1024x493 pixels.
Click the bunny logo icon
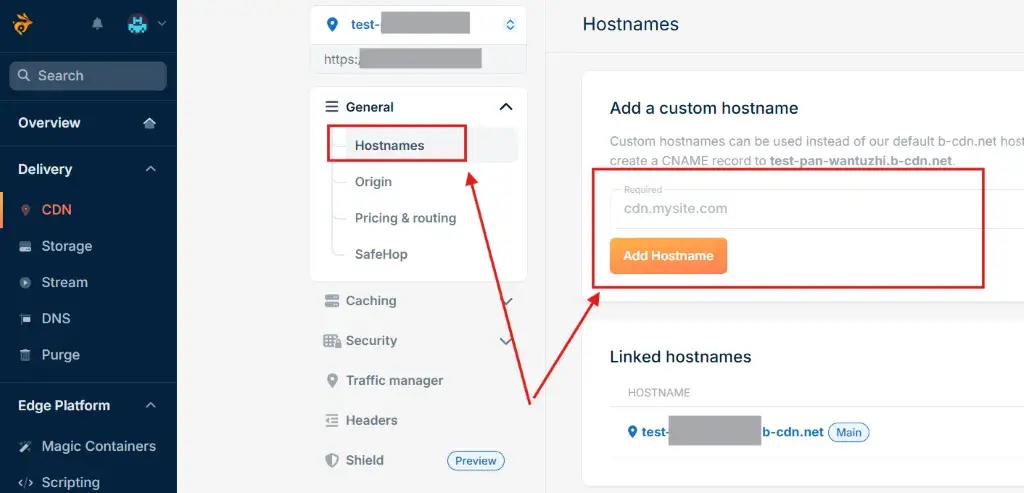[x=22, y=25]
